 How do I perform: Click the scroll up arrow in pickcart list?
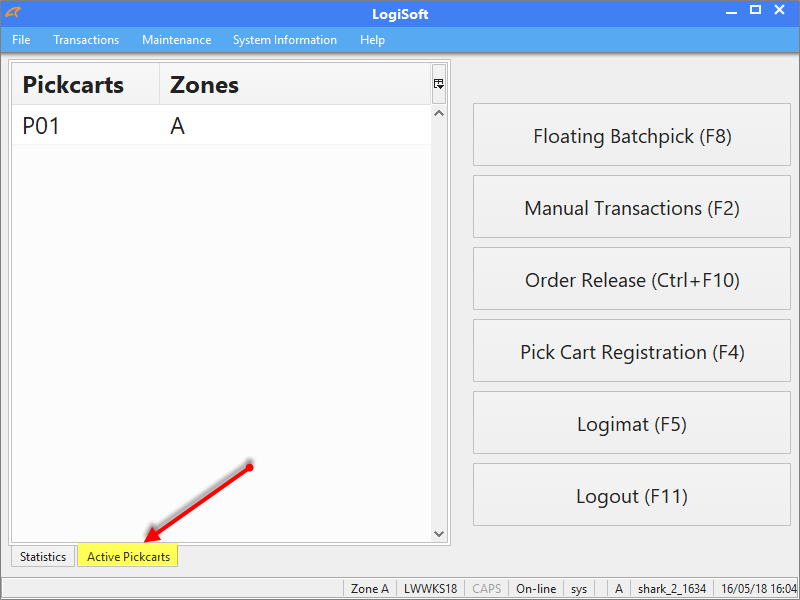tap(439, 113)
